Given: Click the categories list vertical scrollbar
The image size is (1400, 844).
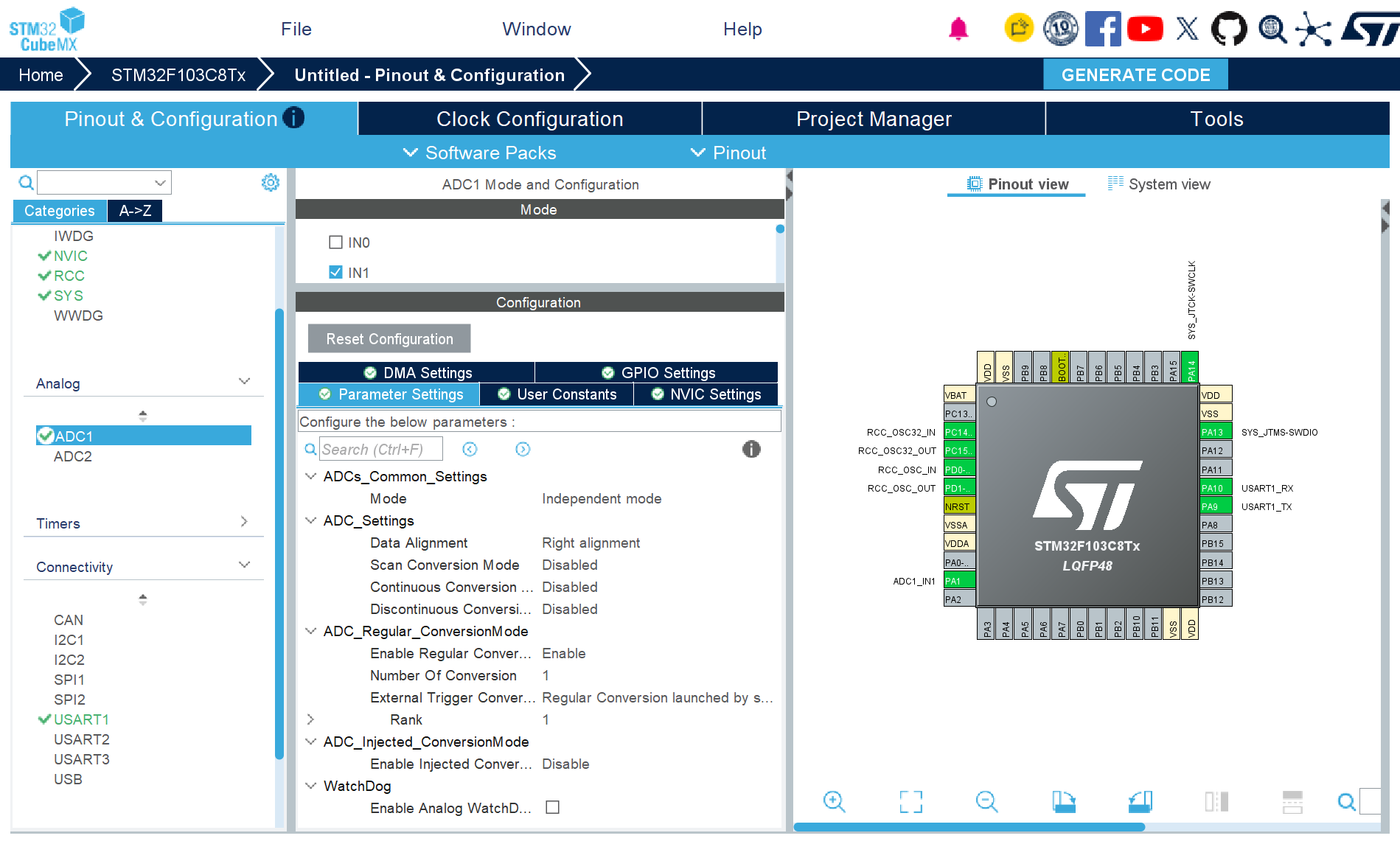Looking at the screenshot, I should [x=279, y=533].
